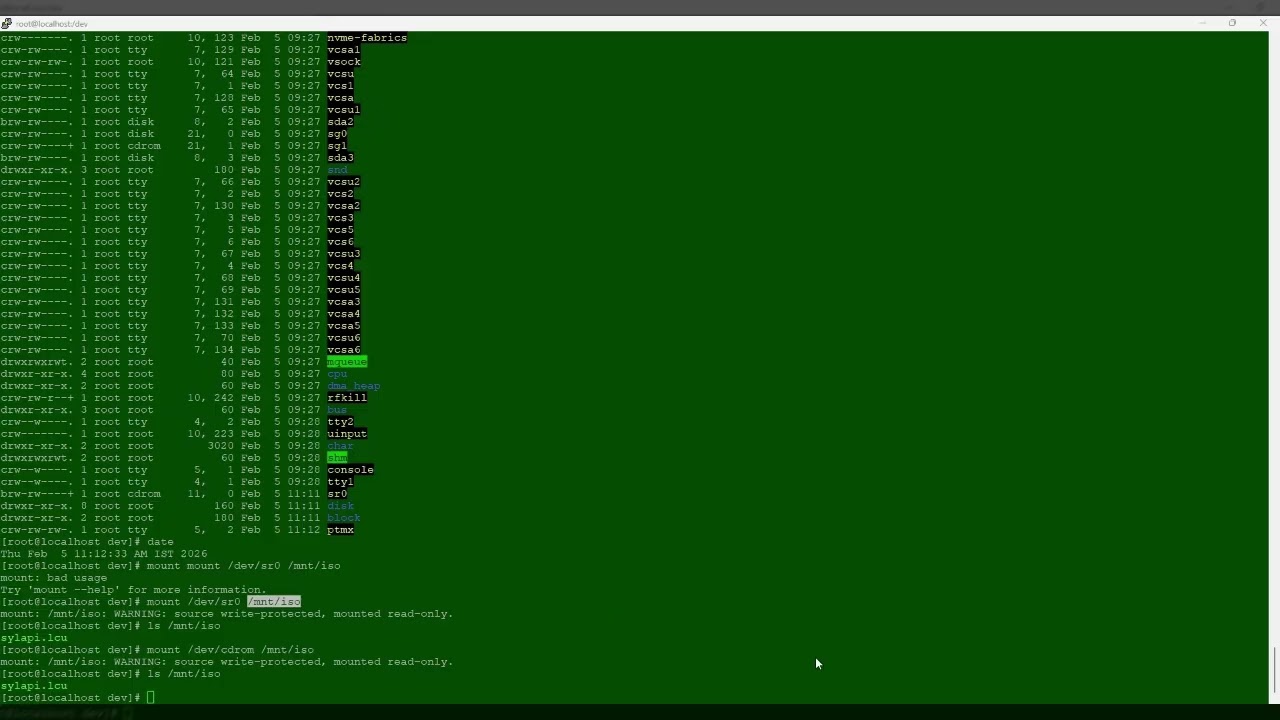This screenshot has width=1280, height=720.
Task: Click the vcsu2 device name
Action: point(344,182)
